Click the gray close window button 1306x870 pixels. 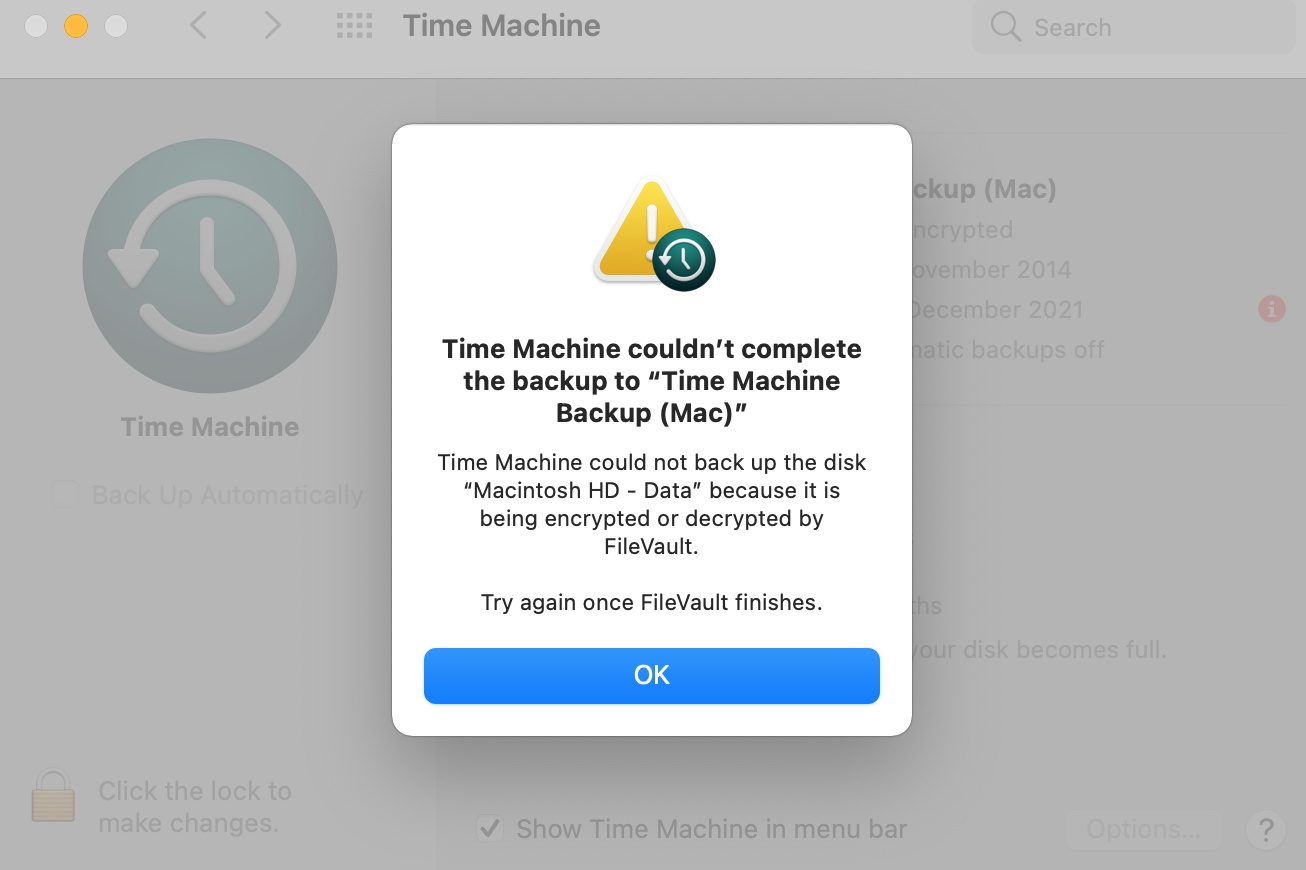[36, 26]
